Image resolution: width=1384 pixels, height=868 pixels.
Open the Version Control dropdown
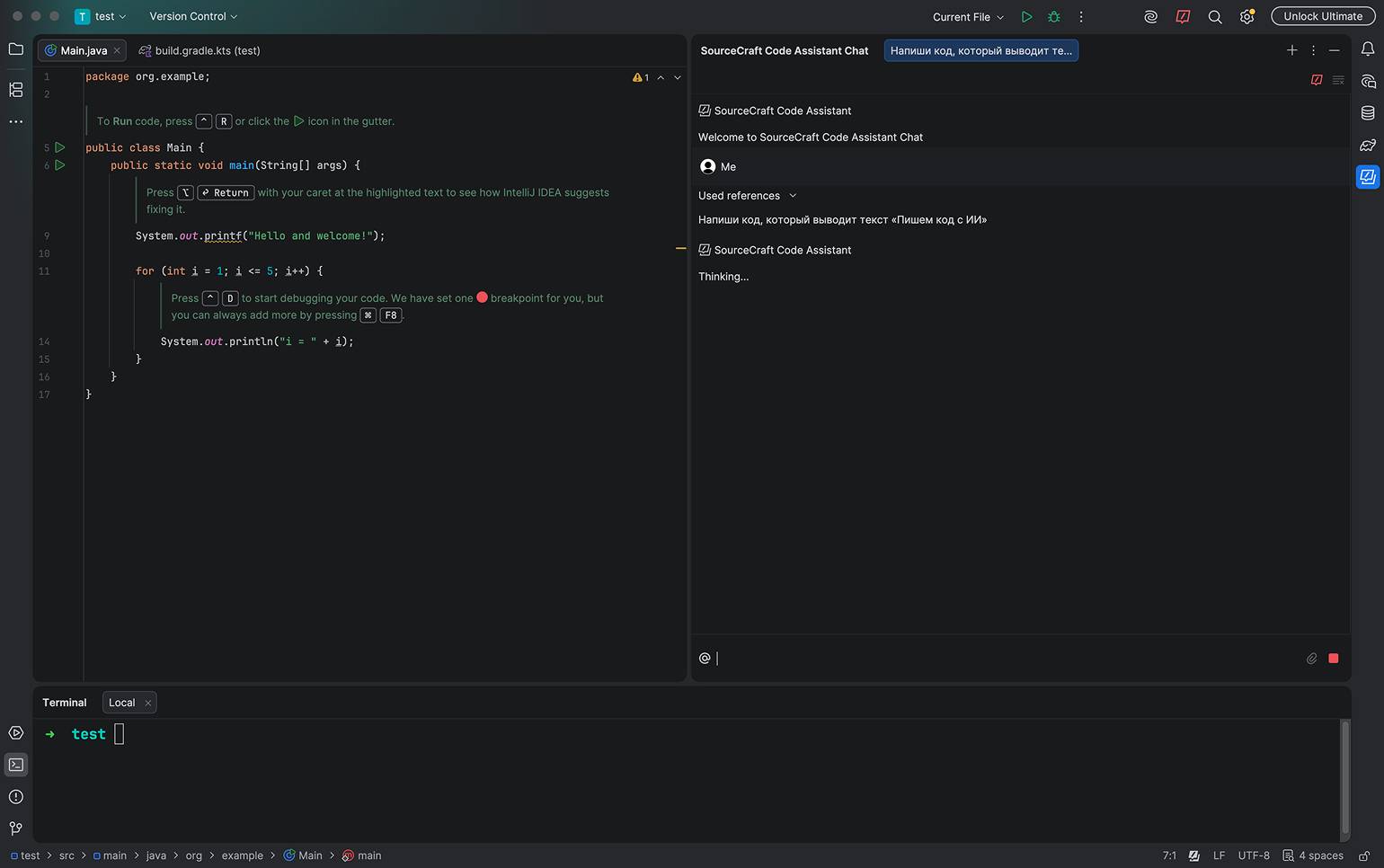pos(193,17)
